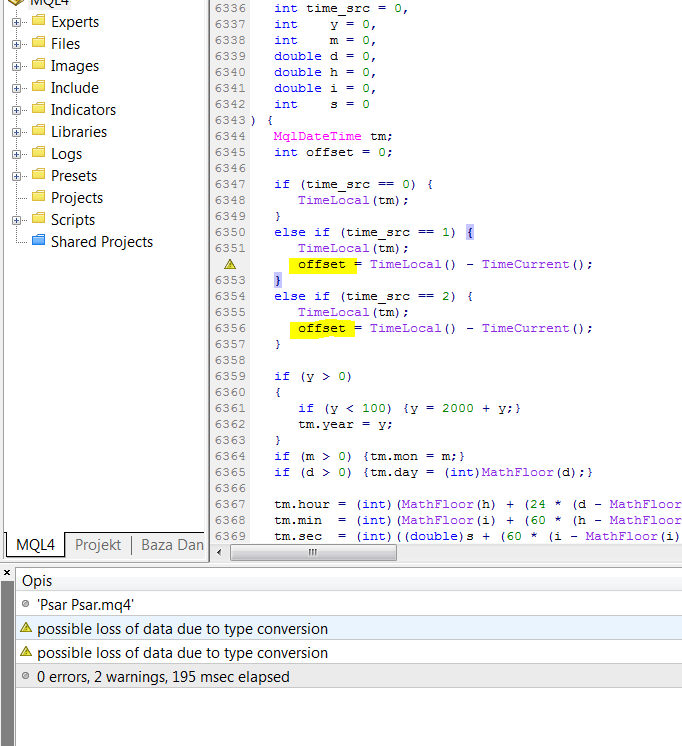Click the blue Shared Projects folder icon
The image size is (682, 746).
click(39, 240)
